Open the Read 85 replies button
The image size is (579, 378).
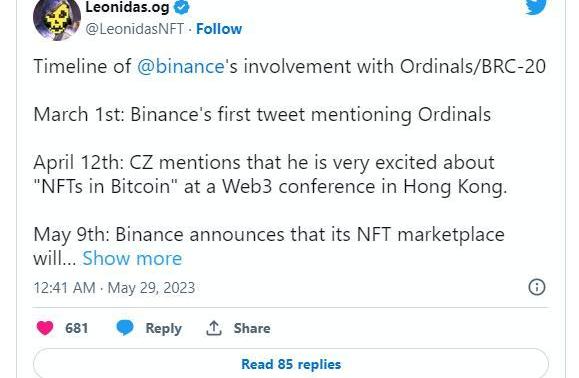(x=291, y=364)
